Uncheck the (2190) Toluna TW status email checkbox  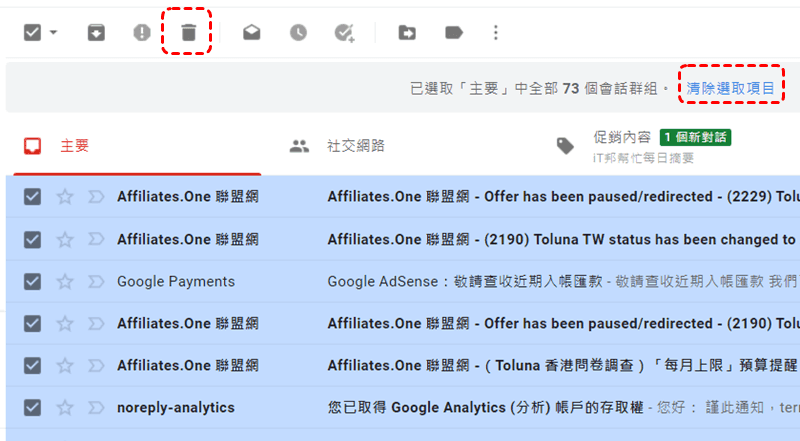point(32,239)
